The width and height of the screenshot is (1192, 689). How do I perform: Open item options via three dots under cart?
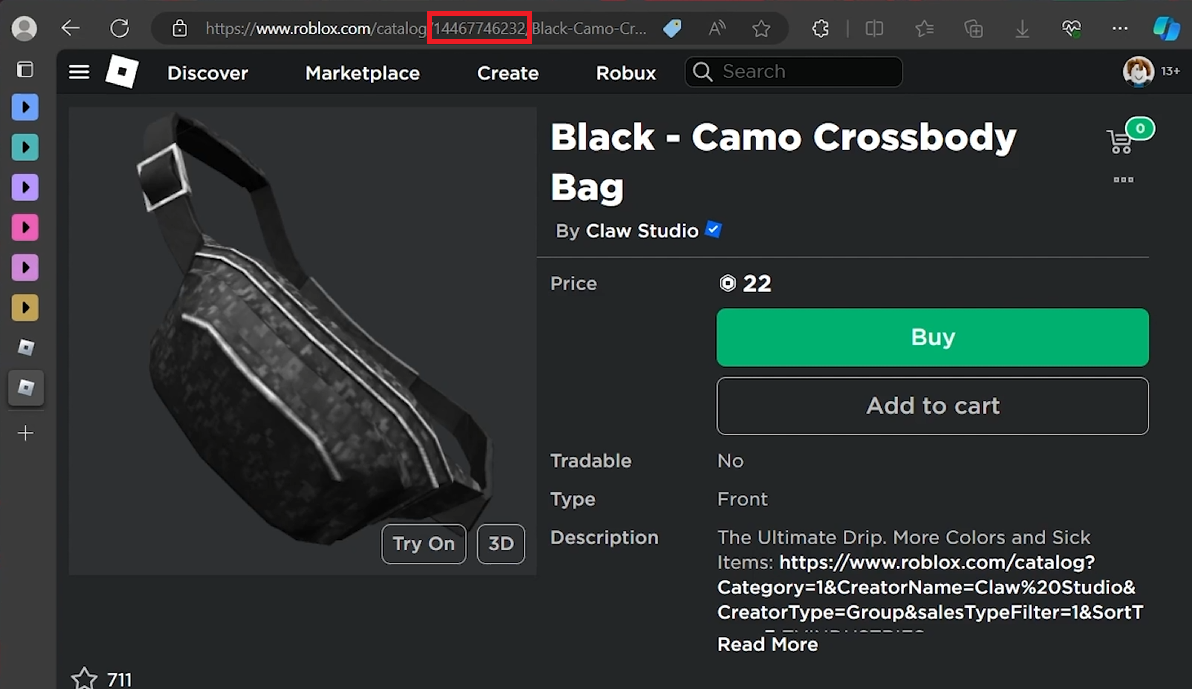tap(1123, 180)
